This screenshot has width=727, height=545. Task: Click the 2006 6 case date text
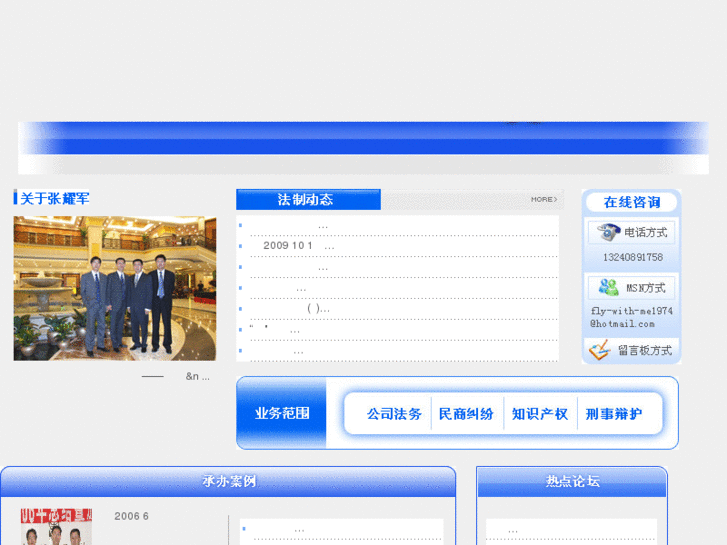pyautogui.click(x=131, y=516)
